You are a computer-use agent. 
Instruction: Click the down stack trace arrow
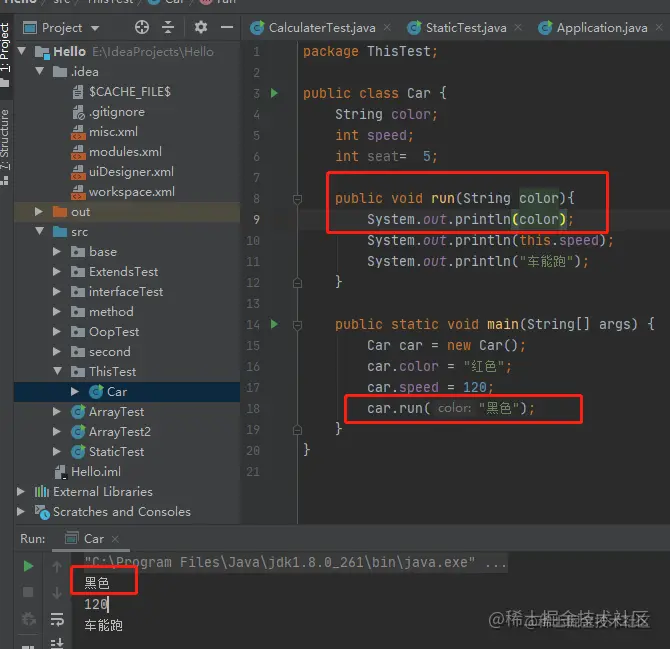point(57,593)
